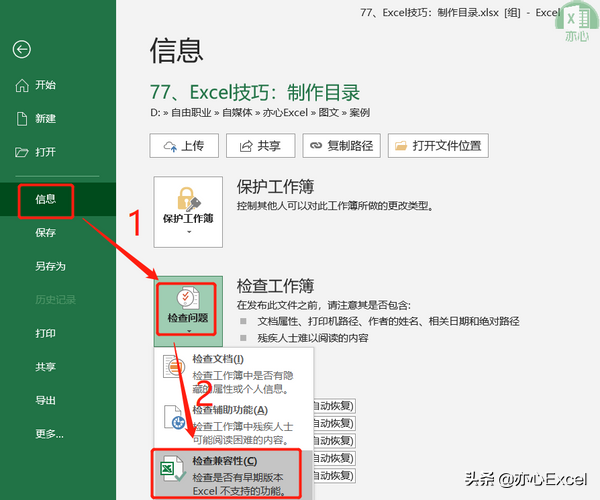This screenshot has height=500, width=600.
Task: Click 案例 in the file path
Action: pyautogui.click(x=360, y=113)
